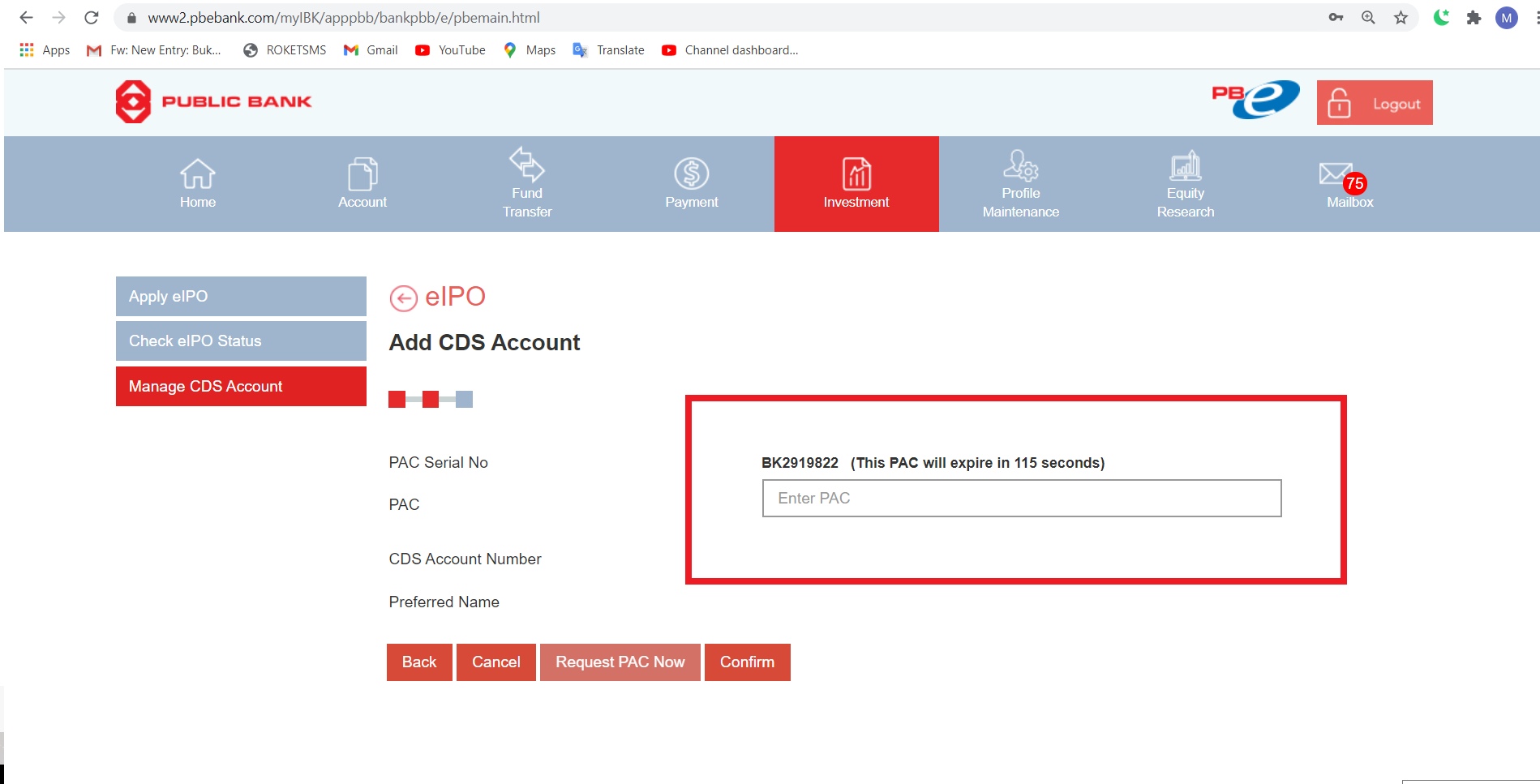Viewport: 1540px width, 784px height.
Task: Click the eIPO back arrow icon
Action: (x=403, y=298)
